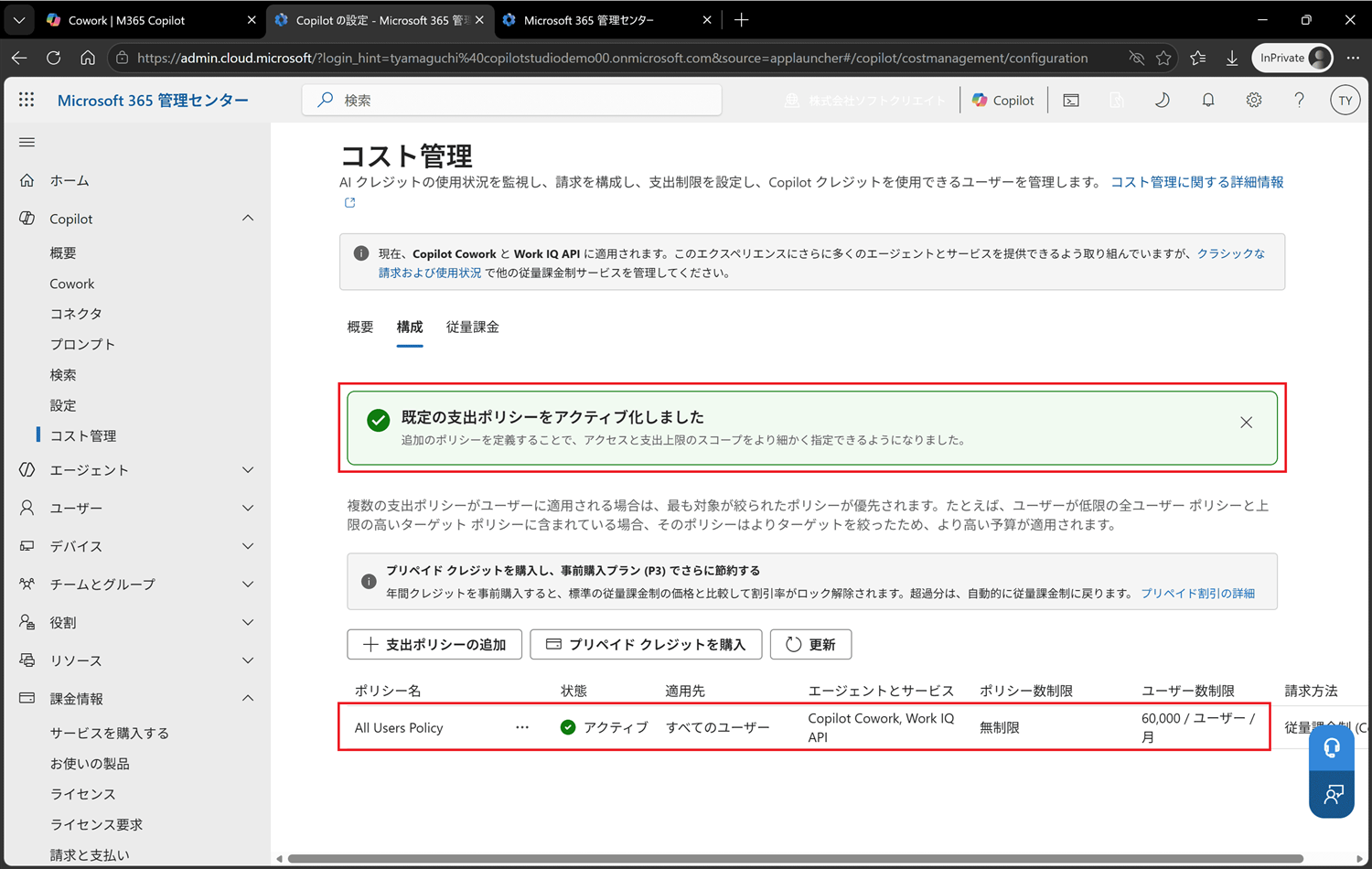Open the TY account avatar

click(1345, 101)
